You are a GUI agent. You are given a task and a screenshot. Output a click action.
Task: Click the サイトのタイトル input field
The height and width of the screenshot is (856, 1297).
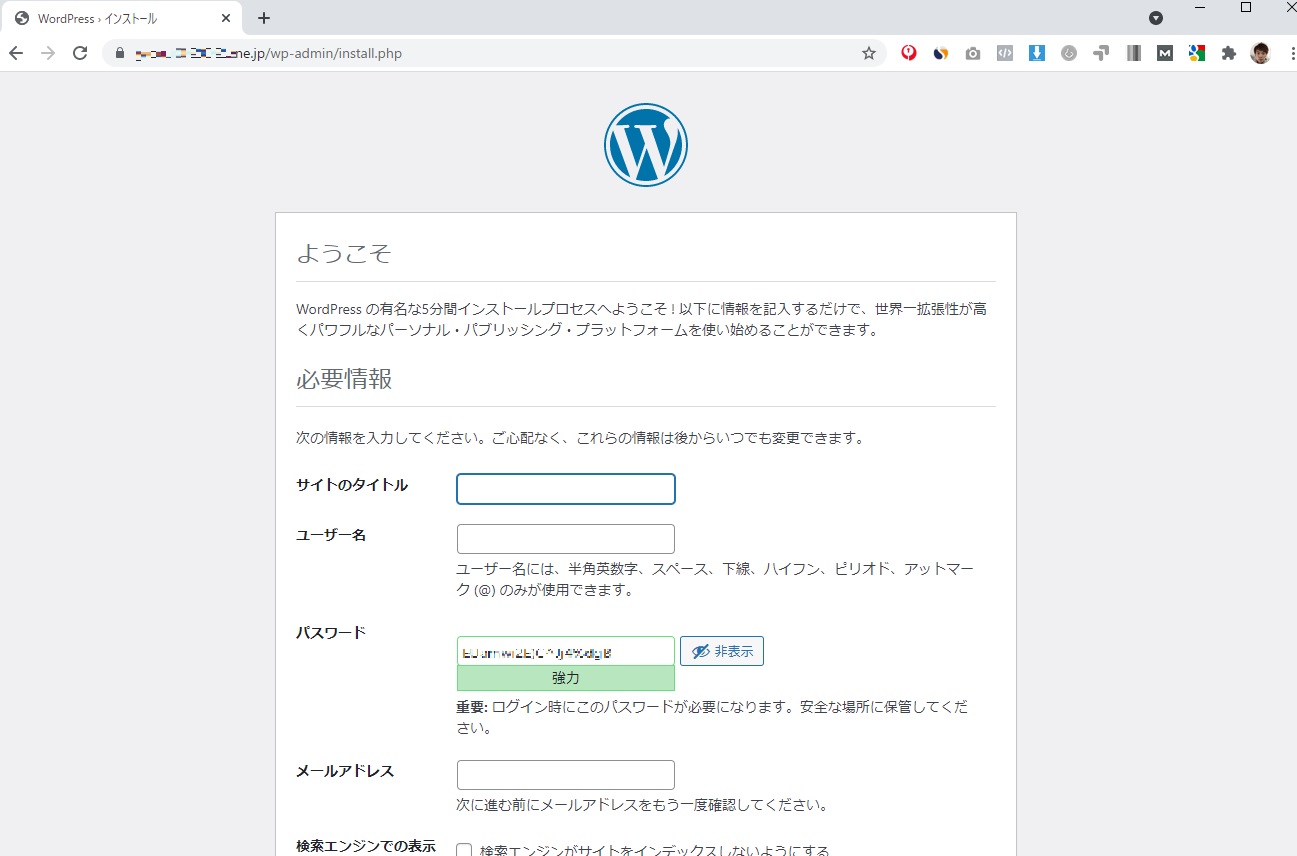coord(565,489)
